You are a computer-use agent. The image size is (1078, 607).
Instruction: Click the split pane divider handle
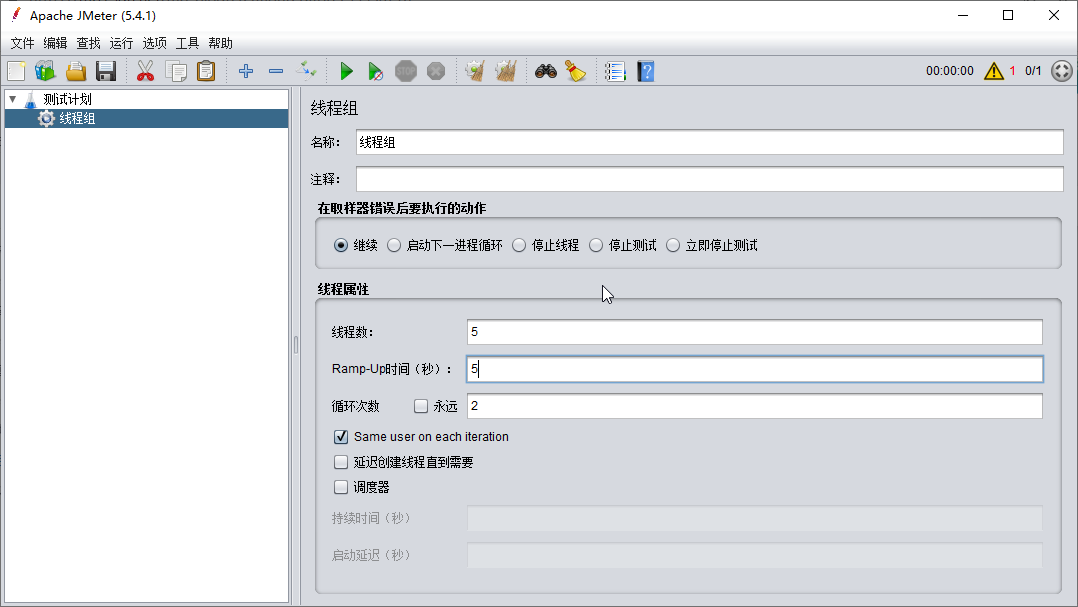(x=296, y=344)
